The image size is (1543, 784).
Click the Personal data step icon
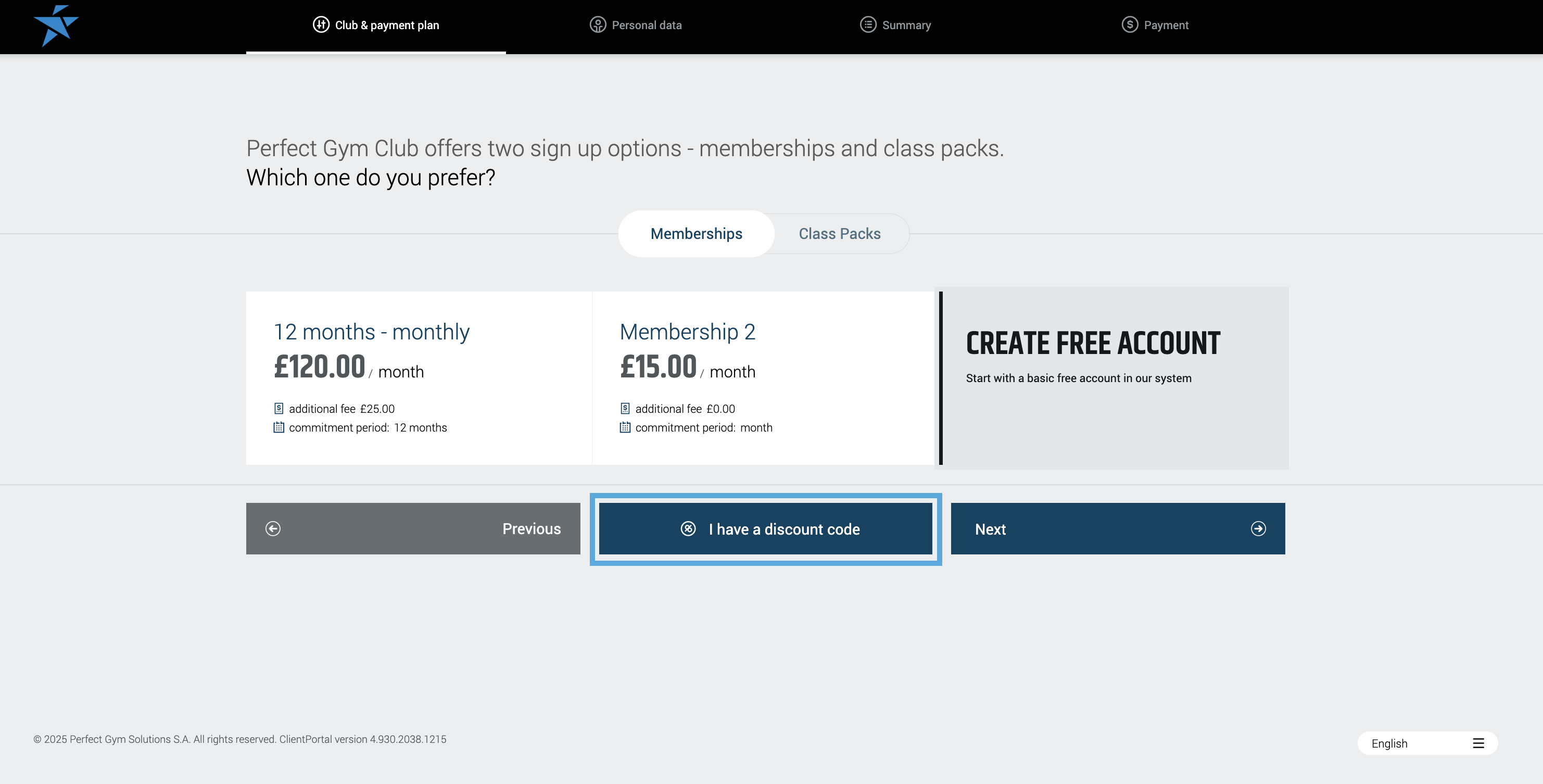point(597,24)
